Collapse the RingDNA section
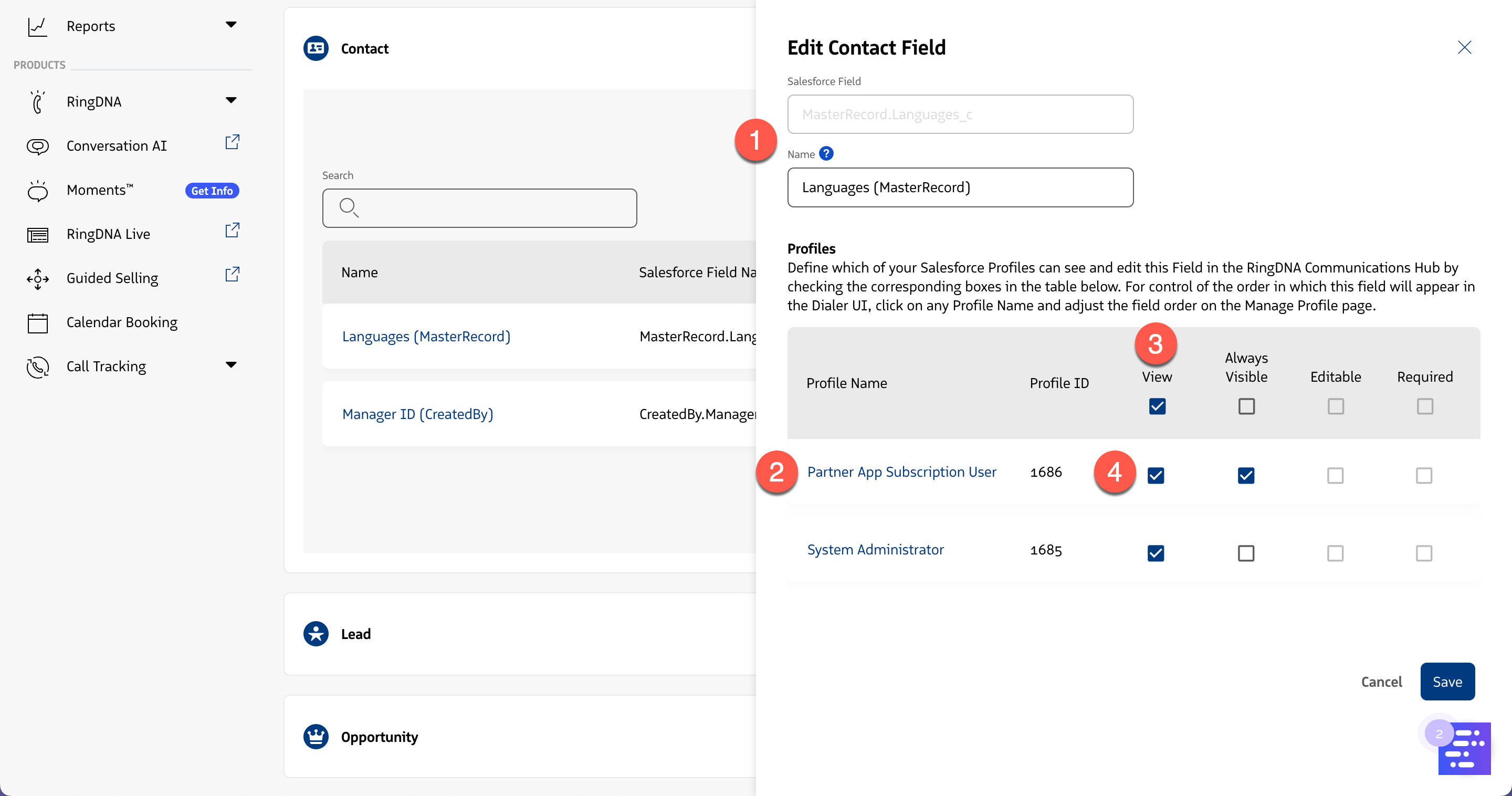This screenshot has width=1512, height=796. tap(231, 100)
